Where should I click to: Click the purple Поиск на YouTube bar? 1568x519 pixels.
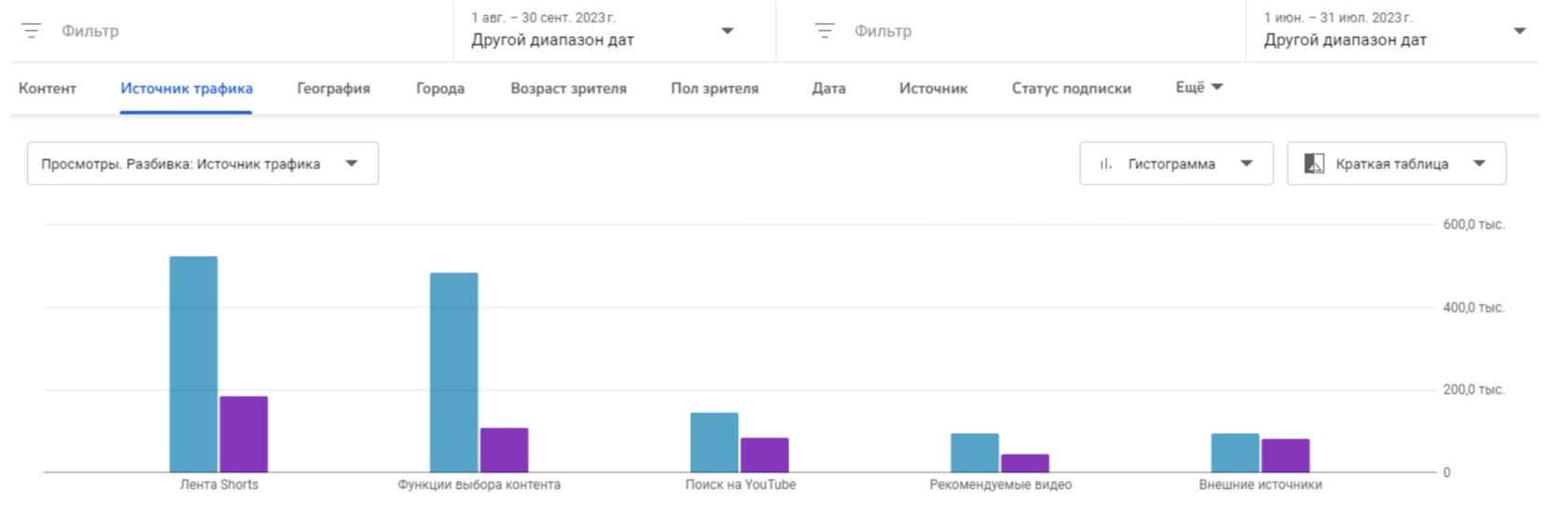click(x=764, y=455)
